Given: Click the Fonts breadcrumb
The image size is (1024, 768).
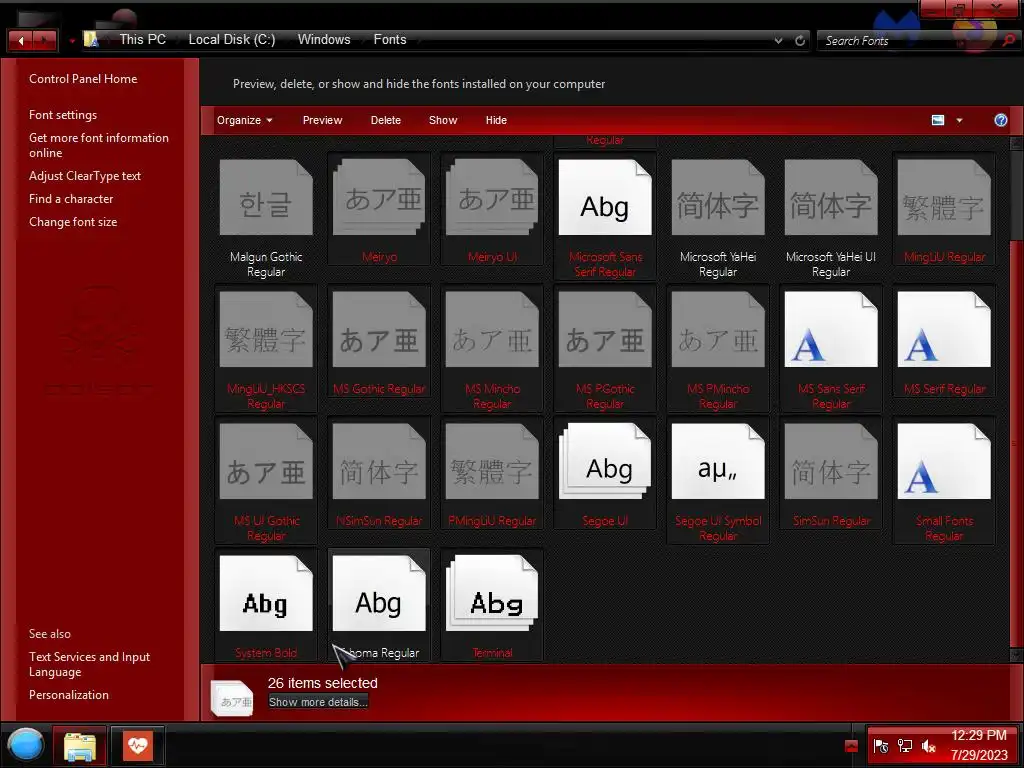Looking at the screenshot, I should pyautogui.click(x=390, y=40).
